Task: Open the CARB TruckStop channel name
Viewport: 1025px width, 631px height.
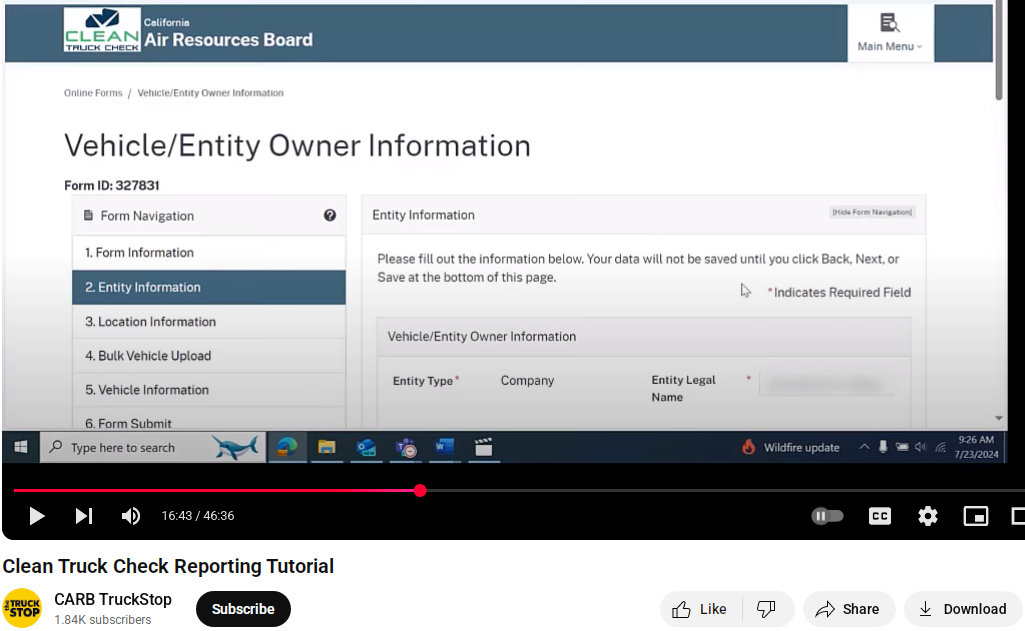Action: pos(113,599)
